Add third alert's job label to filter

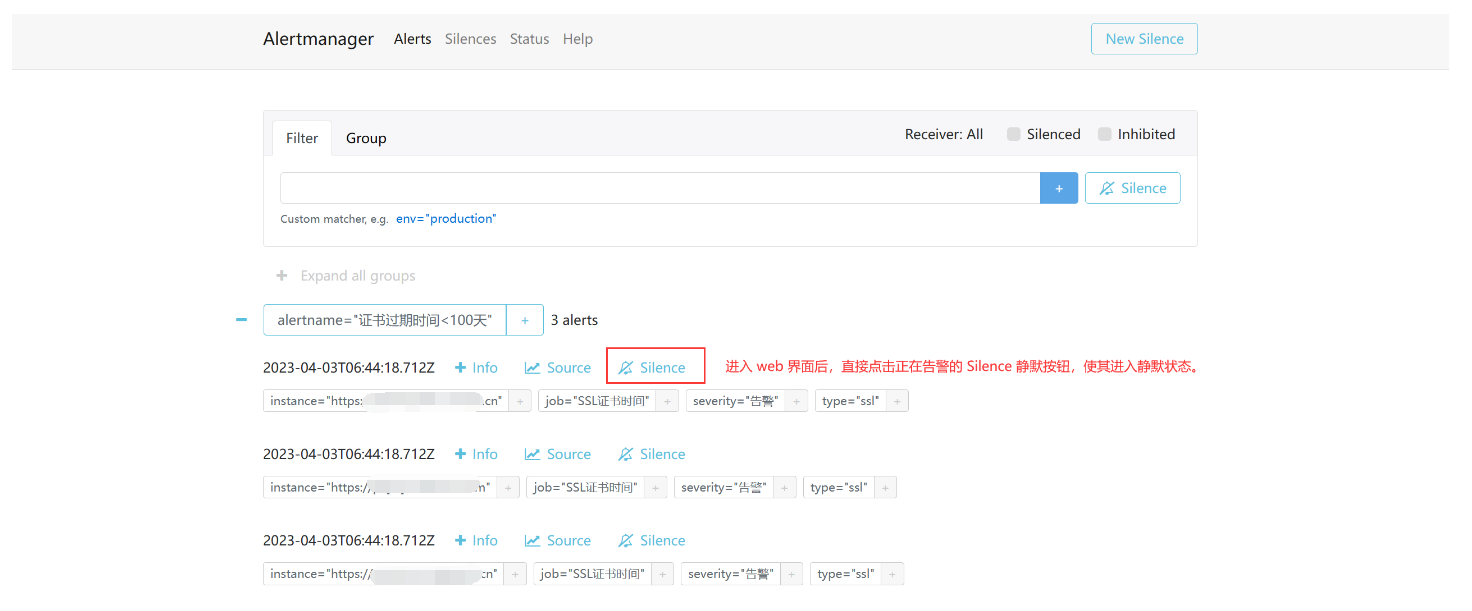pos(663,574)
